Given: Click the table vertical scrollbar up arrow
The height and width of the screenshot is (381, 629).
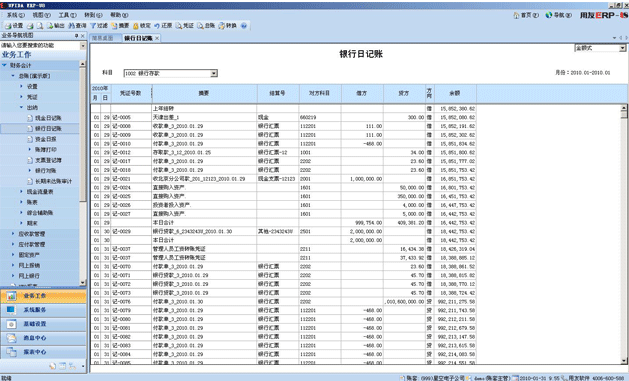Looking at the screenshot, I should (x=623, y=108).
